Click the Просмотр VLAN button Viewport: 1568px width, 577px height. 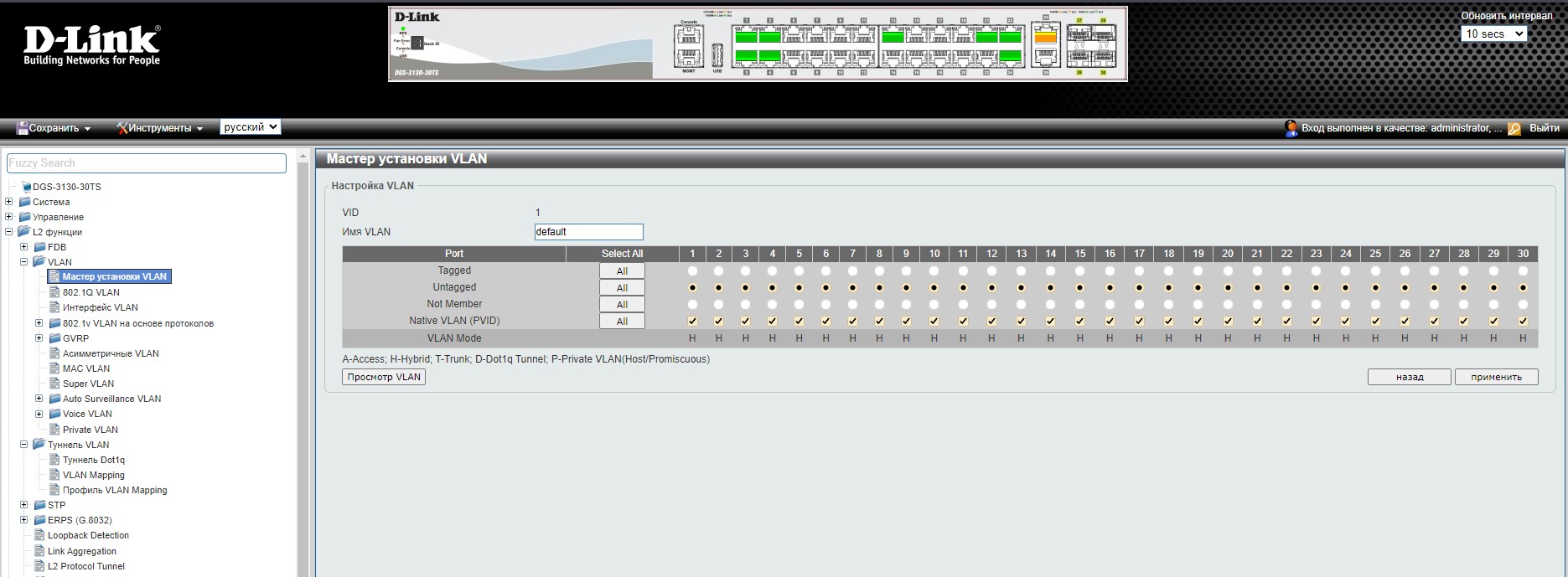(384, 378)
